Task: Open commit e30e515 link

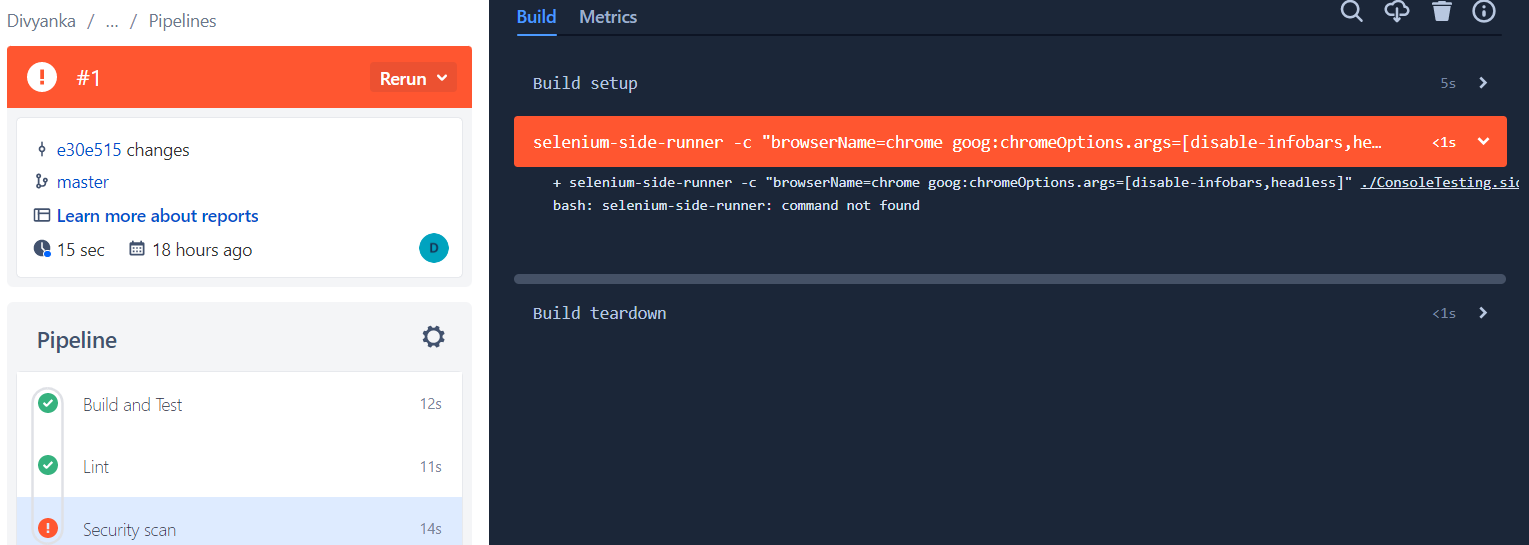Action: (89, 150)
